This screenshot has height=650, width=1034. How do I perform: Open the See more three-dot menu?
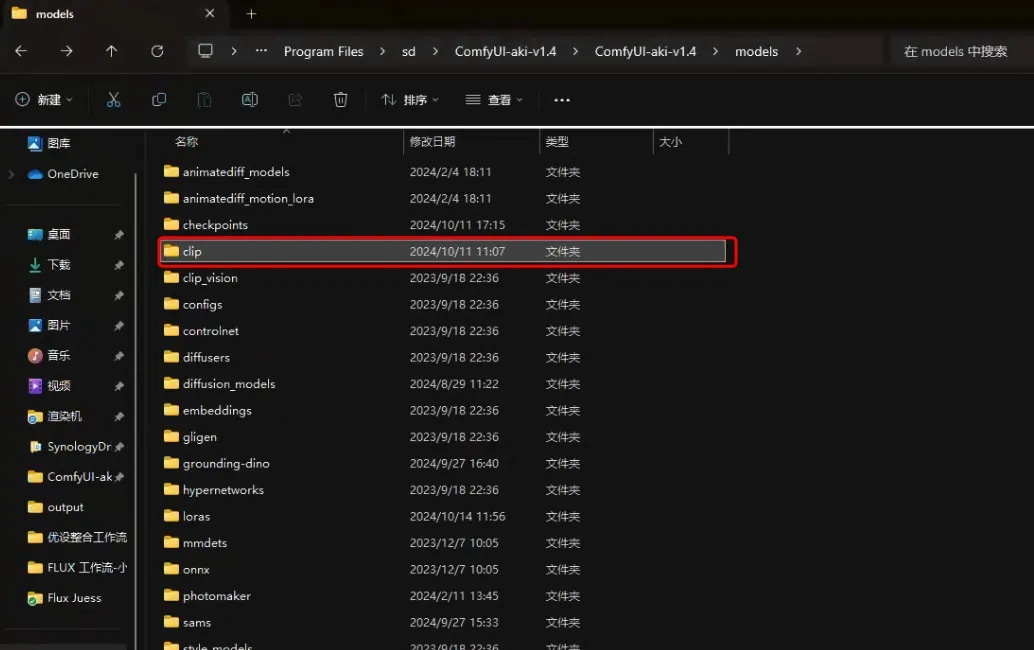[x=562, y=100]
